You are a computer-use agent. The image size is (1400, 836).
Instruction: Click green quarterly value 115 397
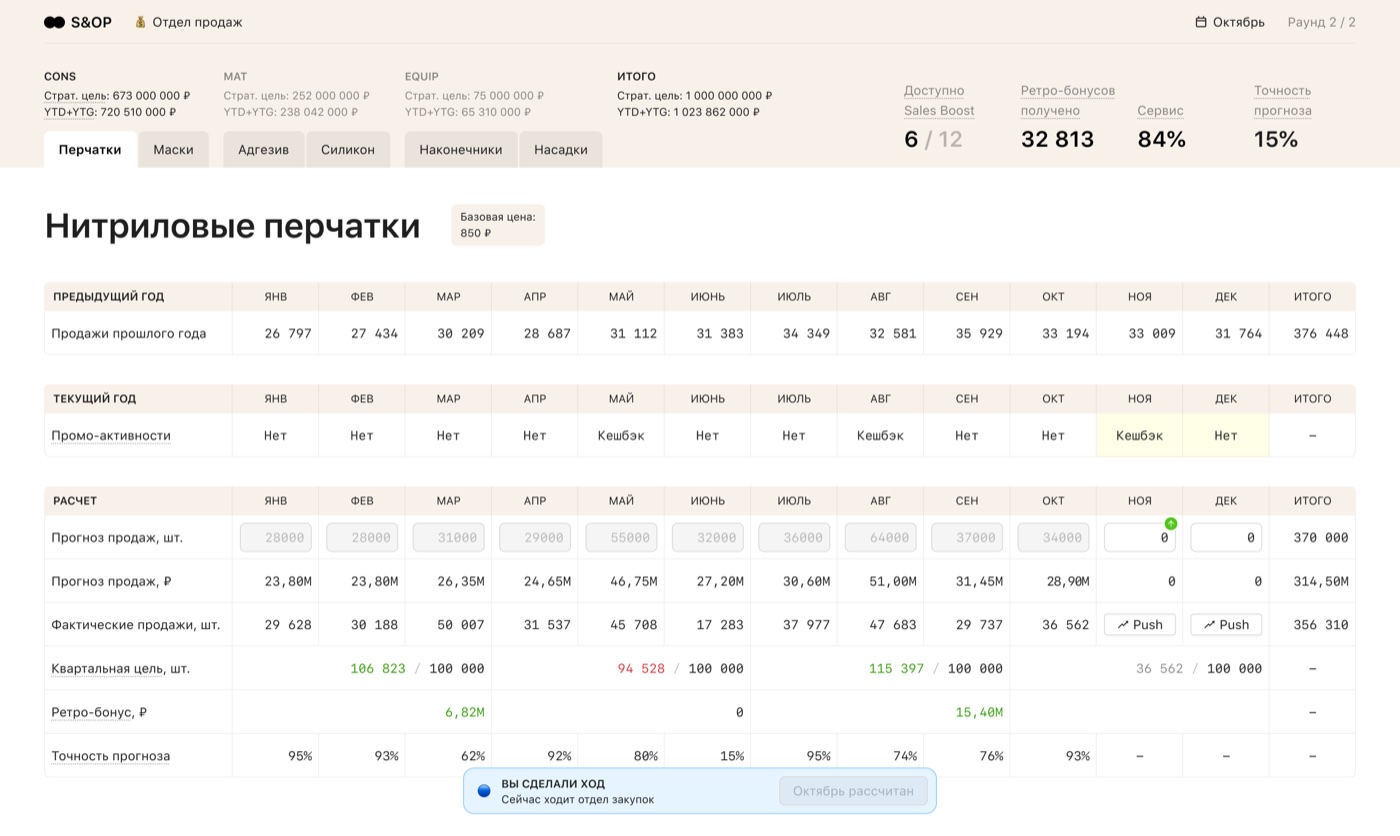click(896, 668)
